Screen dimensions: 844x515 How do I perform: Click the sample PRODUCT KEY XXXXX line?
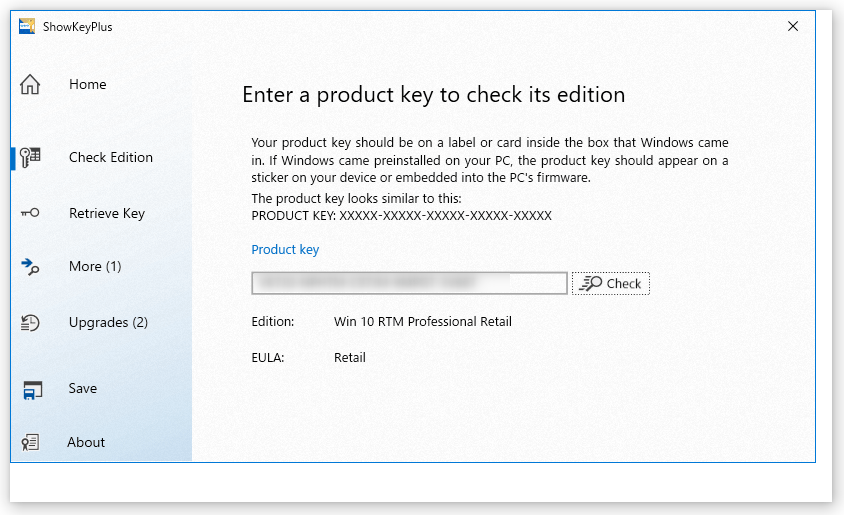402,216
